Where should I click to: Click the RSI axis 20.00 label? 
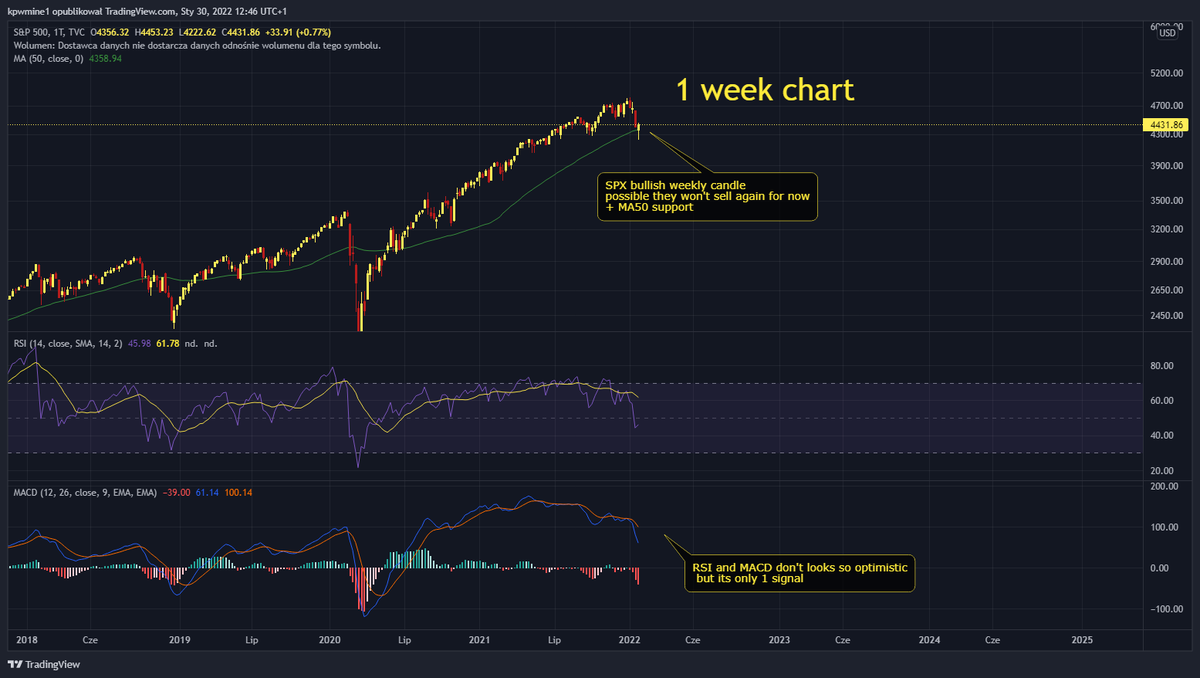(x=1162, y=470)
